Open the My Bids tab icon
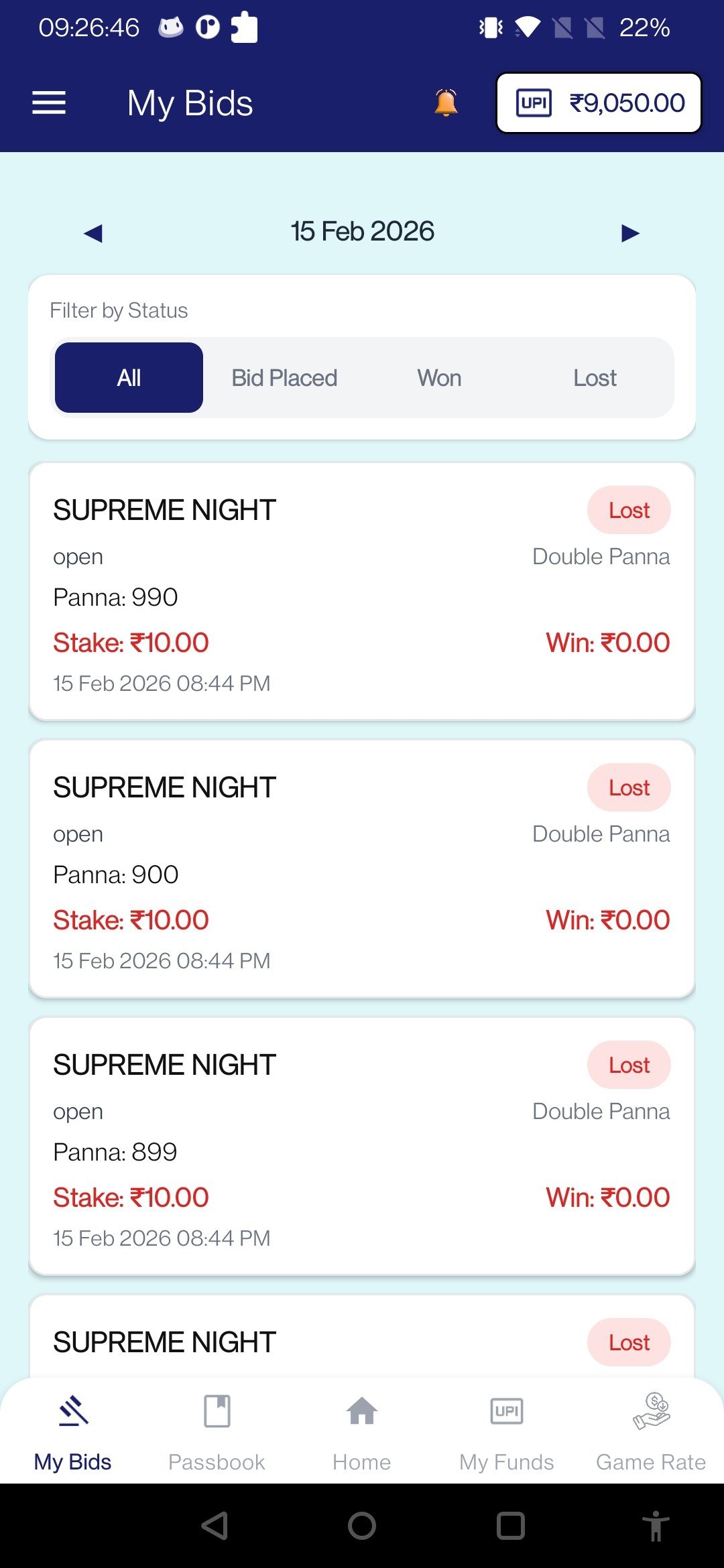Viewport: 724px width, 1568px height. 73,1413
